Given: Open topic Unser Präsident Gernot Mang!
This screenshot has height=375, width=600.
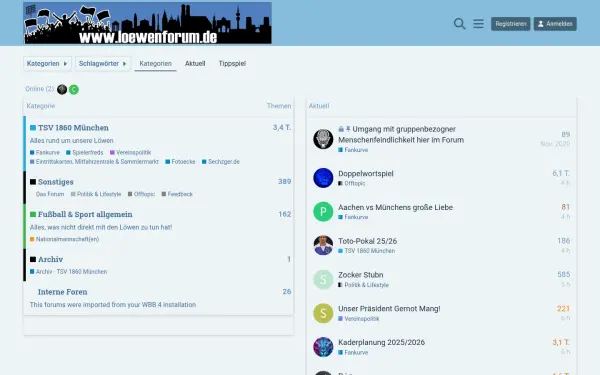Looking at the screenshot, I should tap(389, 308).
